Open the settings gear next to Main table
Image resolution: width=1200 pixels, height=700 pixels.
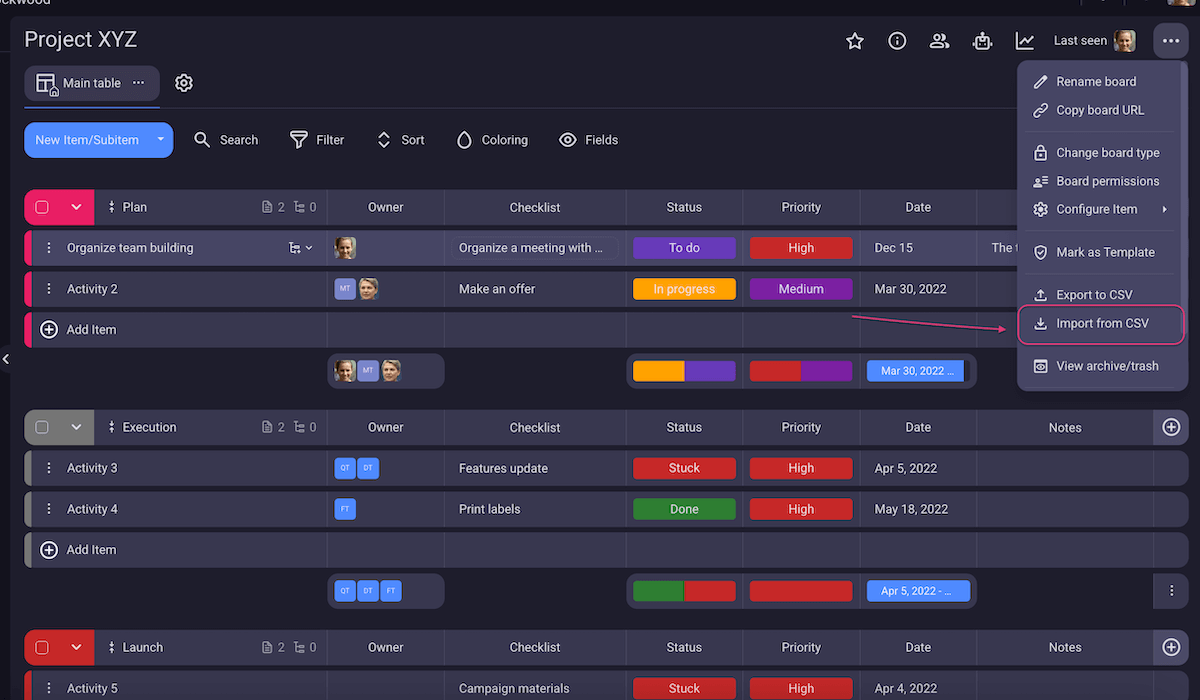tap(183, 83)
